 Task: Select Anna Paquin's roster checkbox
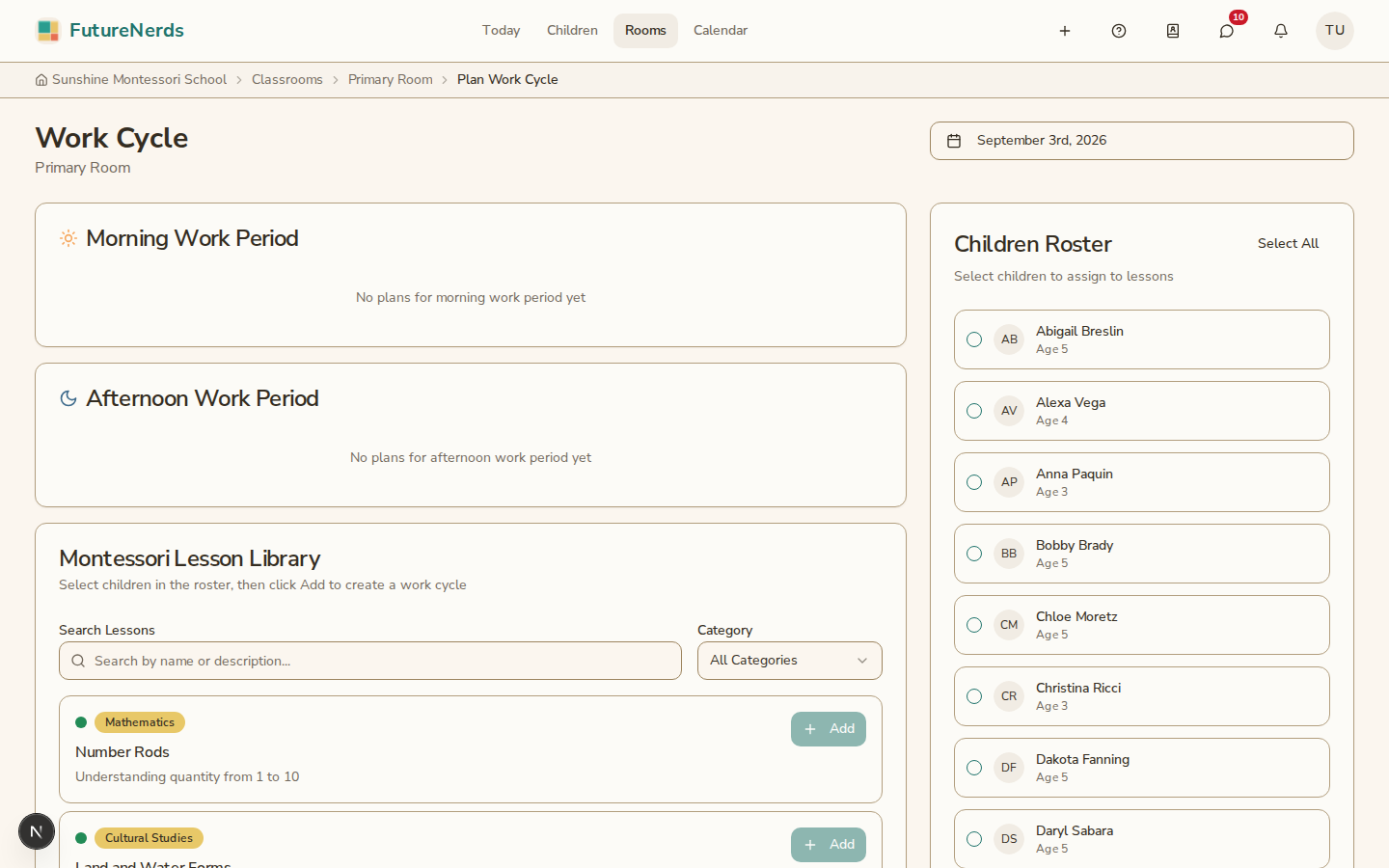[974, 482]
